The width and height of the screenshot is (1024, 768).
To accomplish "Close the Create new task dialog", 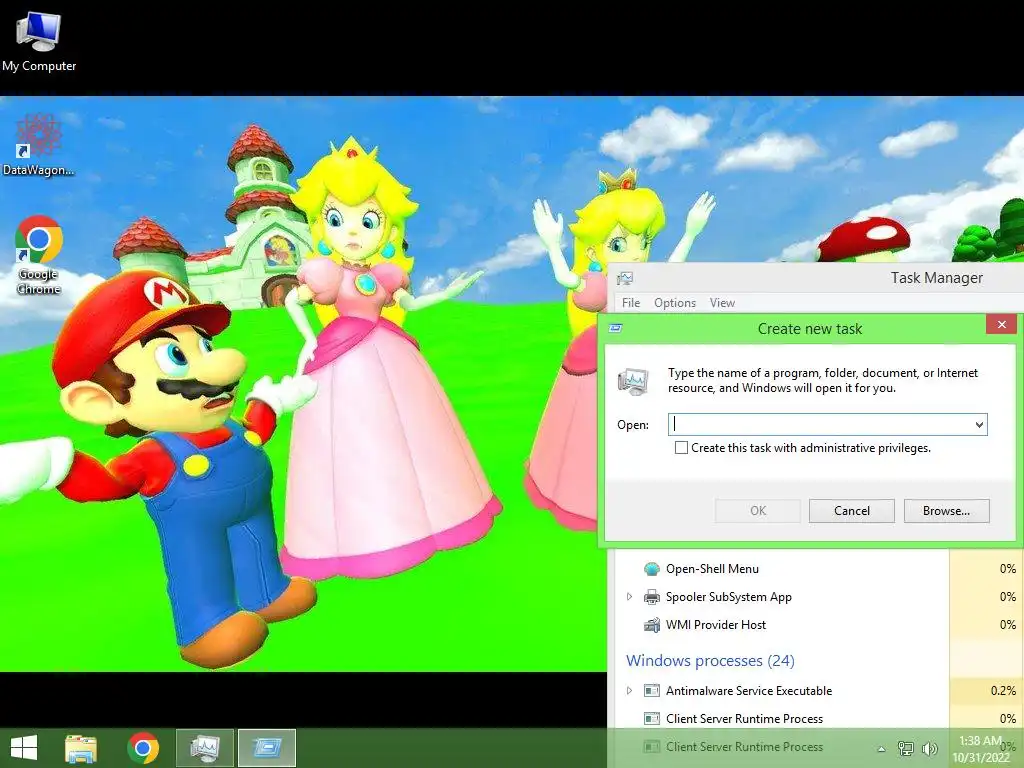I will coord(1001,325).
